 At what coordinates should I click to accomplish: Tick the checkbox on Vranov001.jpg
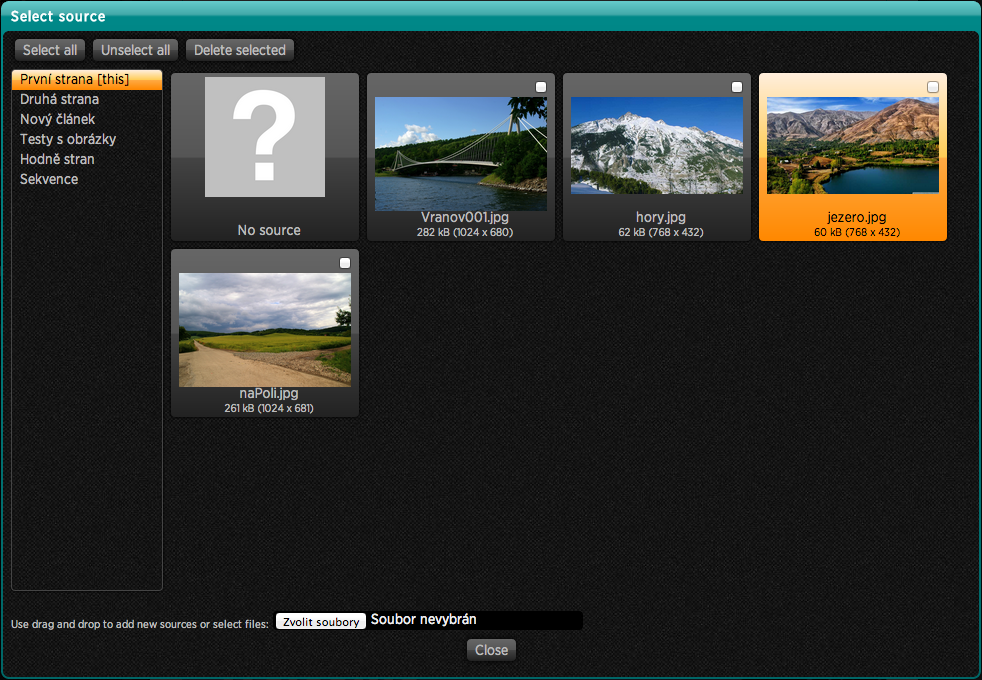pos(541,88)
